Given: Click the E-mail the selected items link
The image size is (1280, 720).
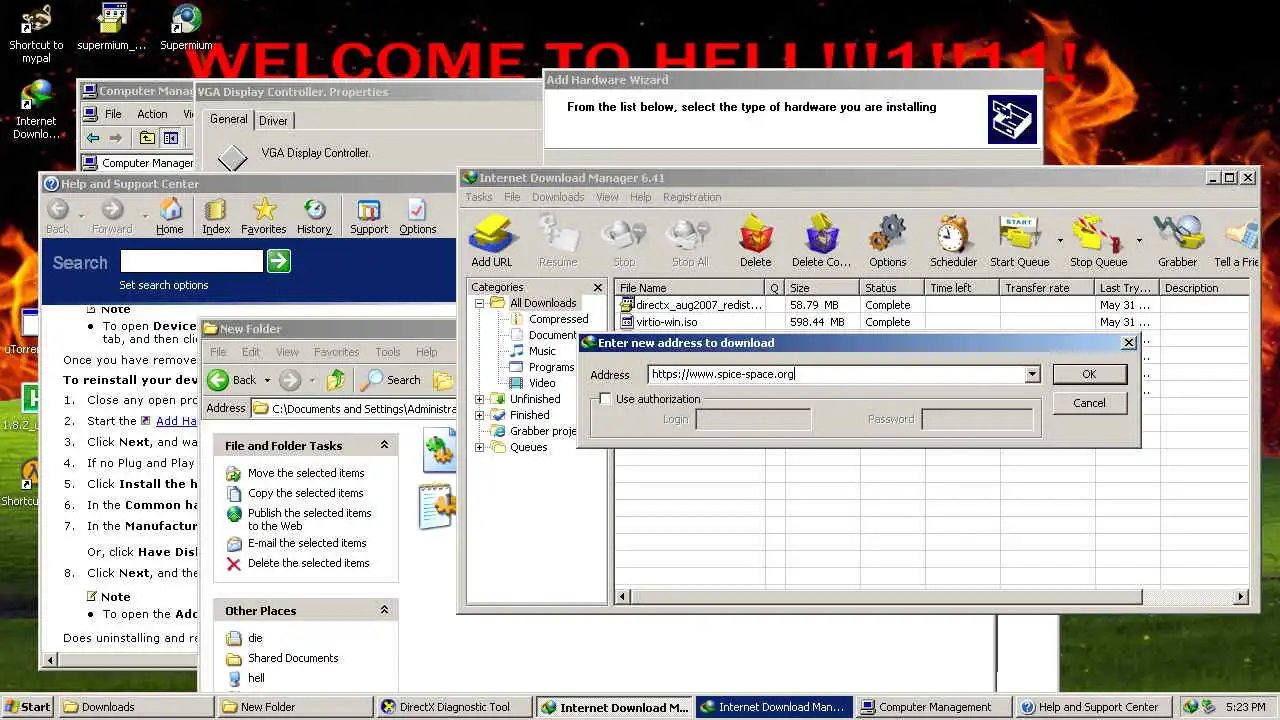Looking at the screenshot, I should (x=307, y=543).
